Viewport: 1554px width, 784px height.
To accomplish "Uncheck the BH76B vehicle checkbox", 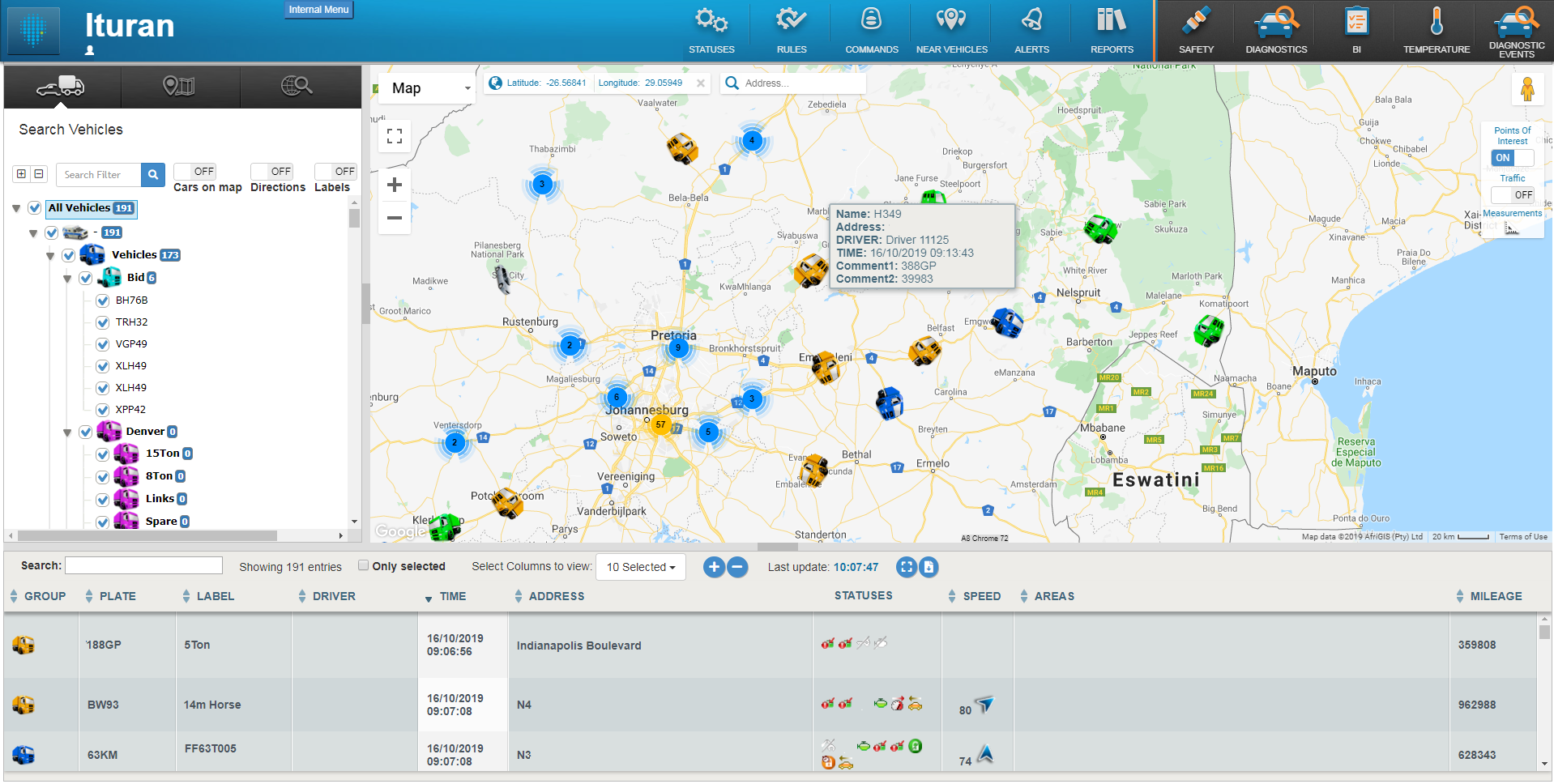I will click(x=102, y=300).
